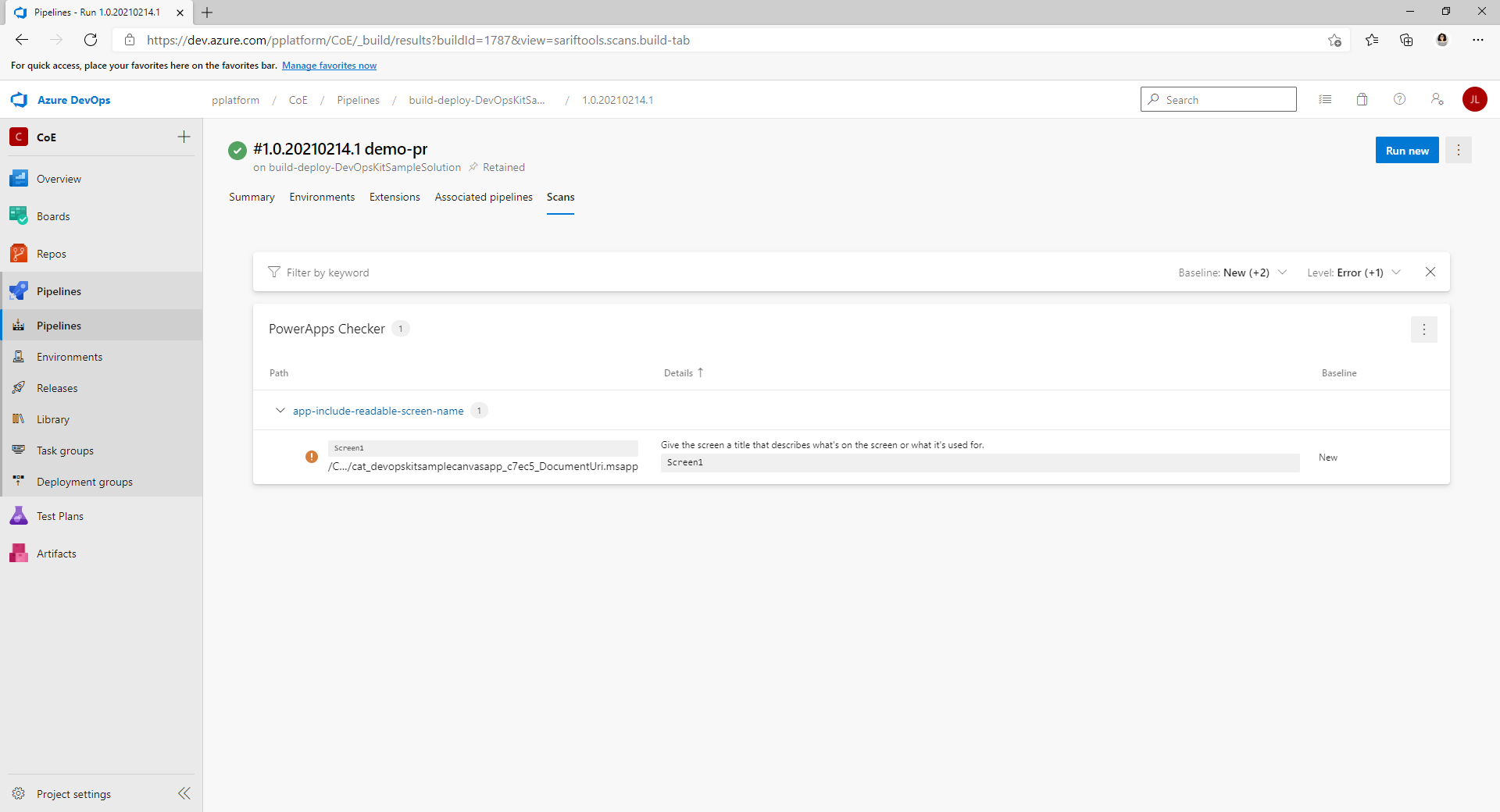1500x812 pixels.
Task: Open the Associated pipelines tab
Action: pos(483,197)
